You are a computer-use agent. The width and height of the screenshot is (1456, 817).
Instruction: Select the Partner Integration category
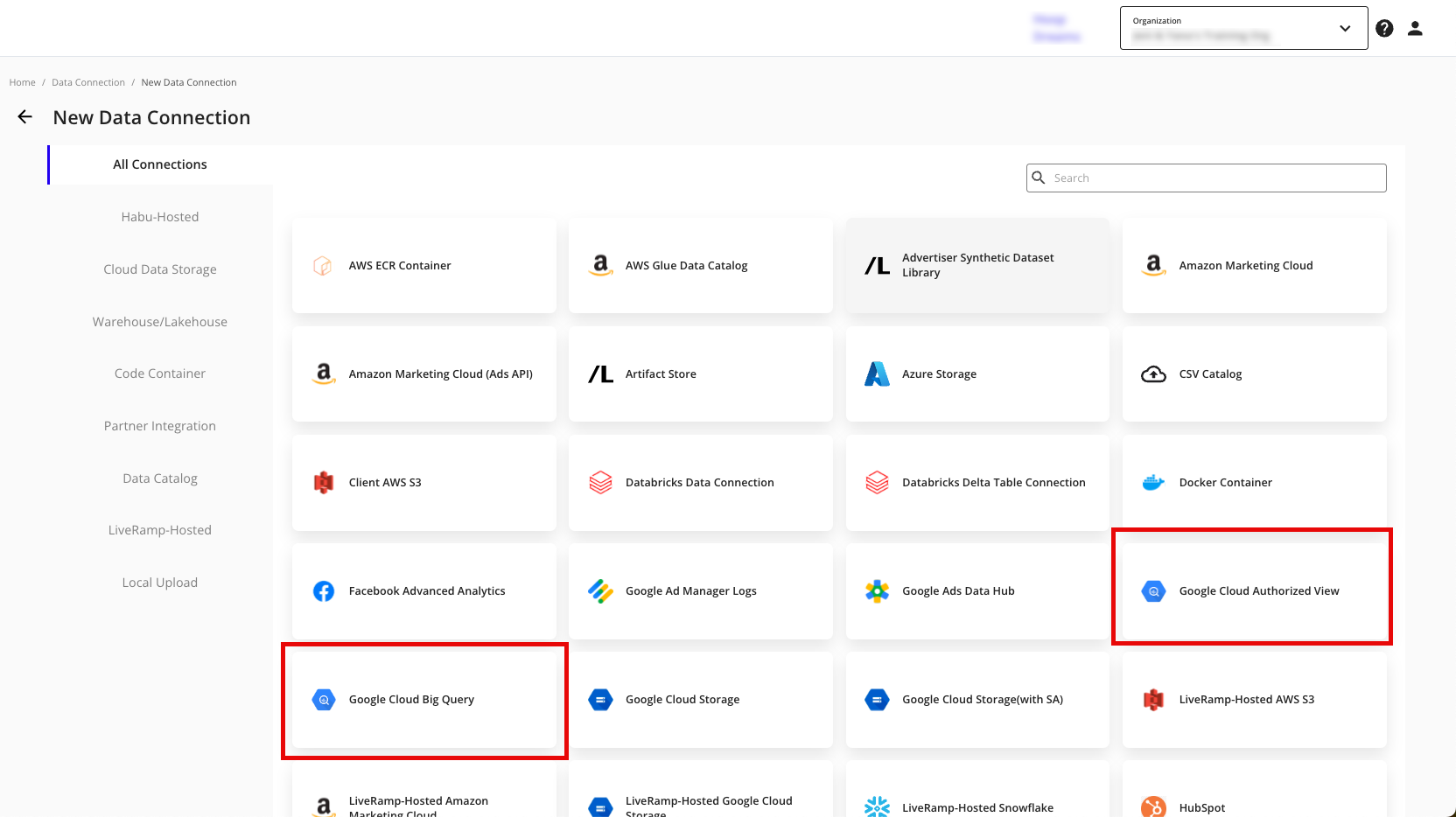pos(160,426)
